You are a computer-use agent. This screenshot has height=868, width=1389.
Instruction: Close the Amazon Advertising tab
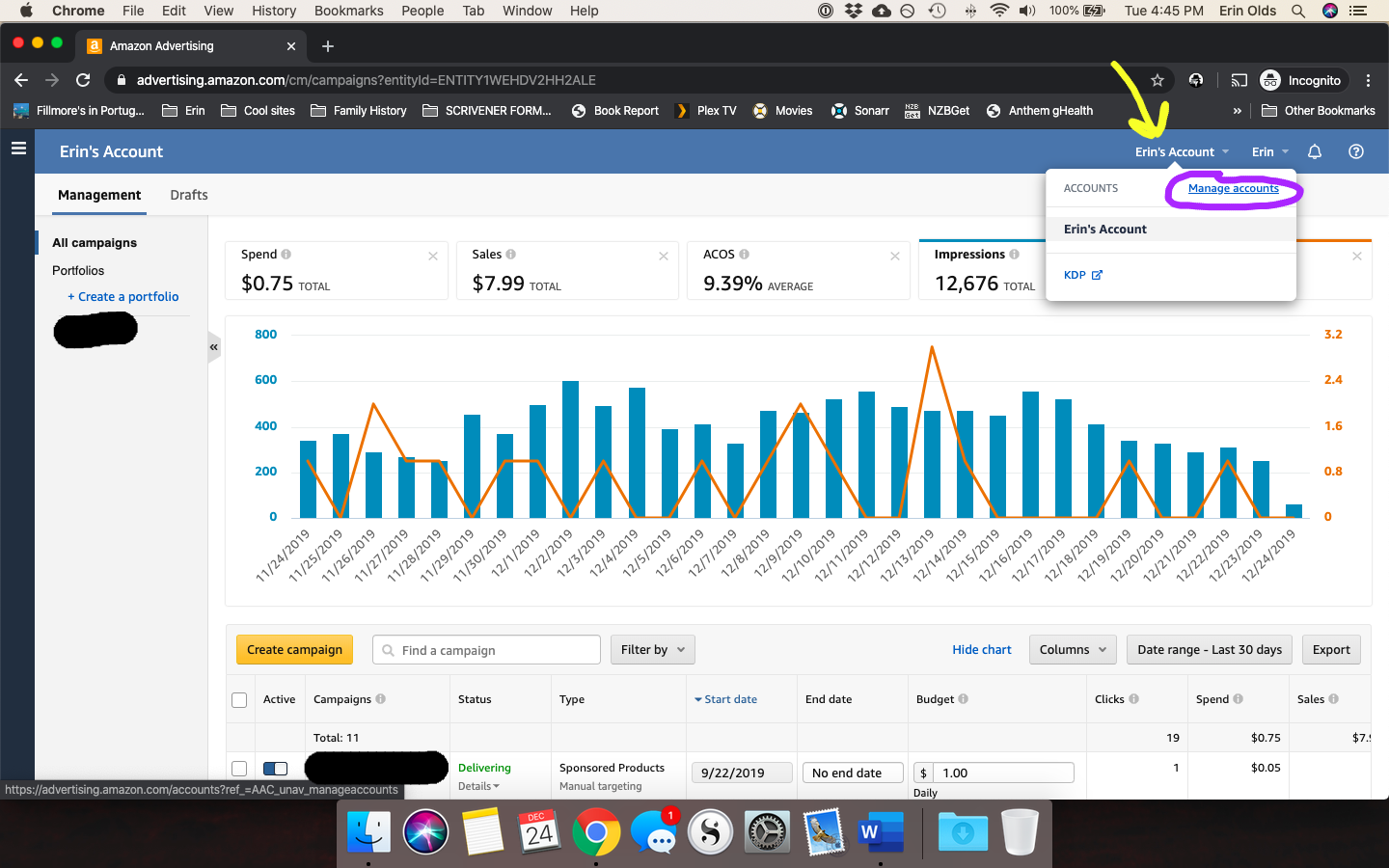click(291, 45)
